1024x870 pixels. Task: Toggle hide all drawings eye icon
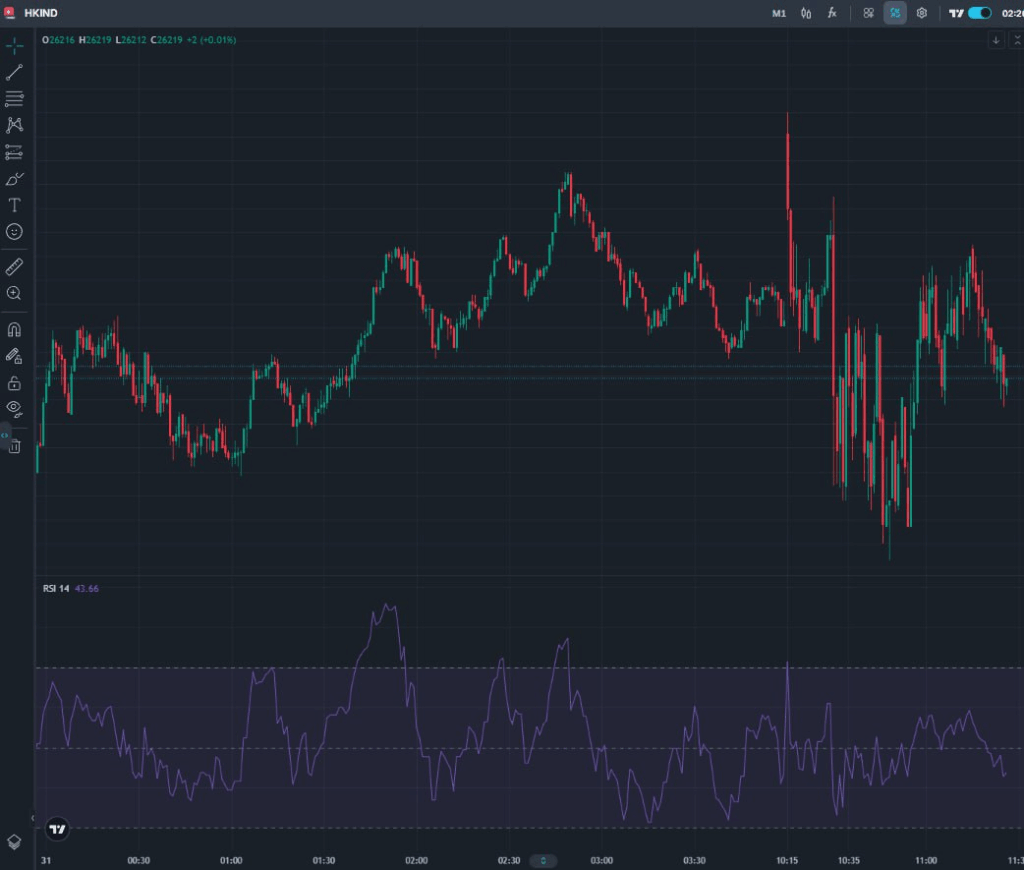(14, 410)
